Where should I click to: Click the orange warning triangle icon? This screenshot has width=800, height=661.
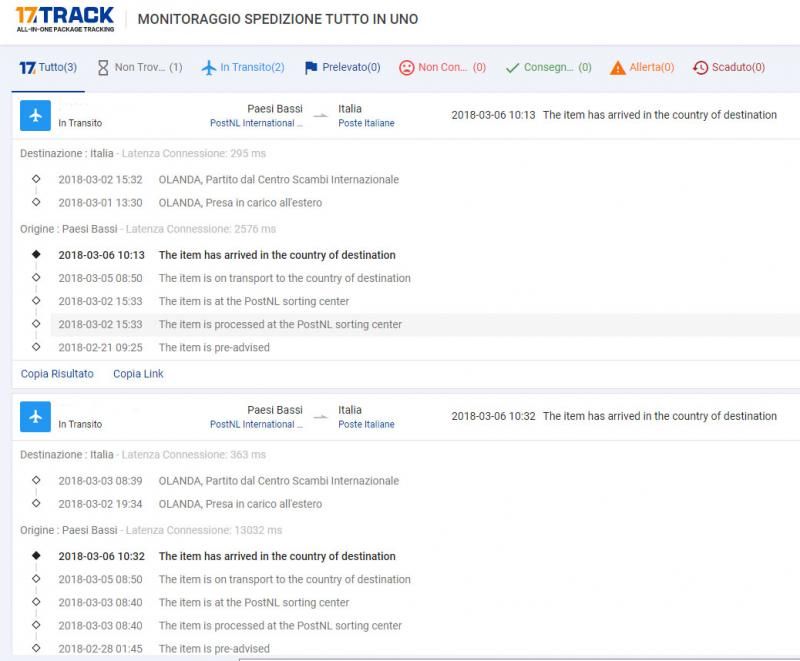pyautogui.click(x=617, y=67)
